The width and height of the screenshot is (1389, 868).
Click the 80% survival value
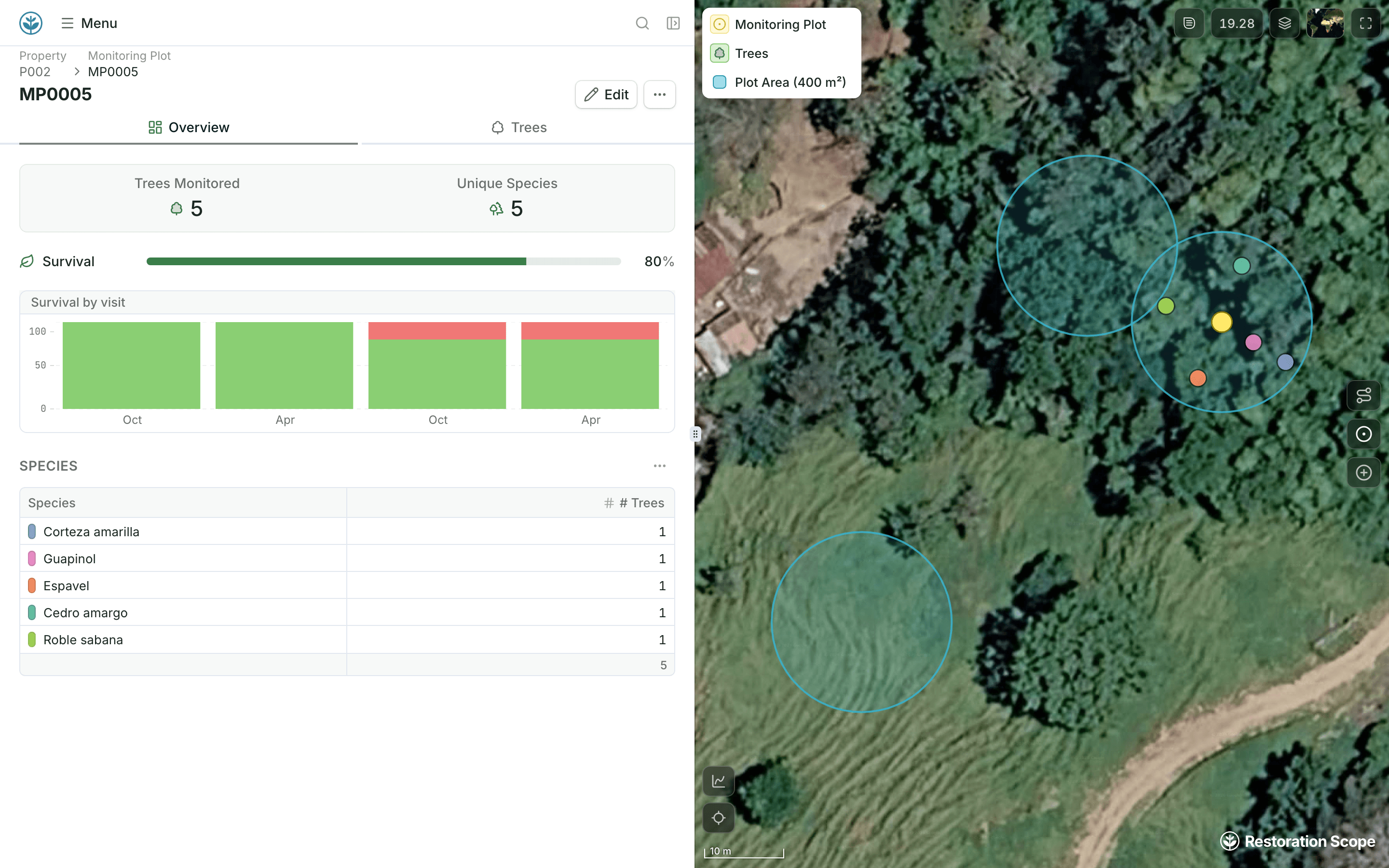pos(659,261)
